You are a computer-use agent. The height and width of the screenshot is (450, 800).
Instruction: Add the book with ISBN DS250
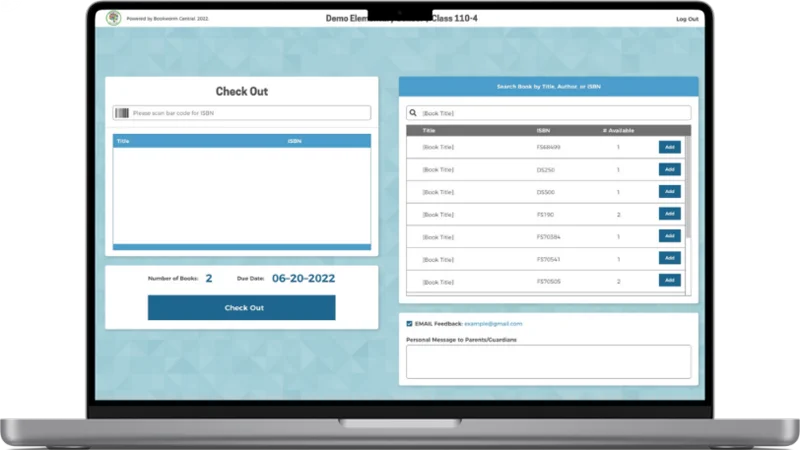pos(669,169)
